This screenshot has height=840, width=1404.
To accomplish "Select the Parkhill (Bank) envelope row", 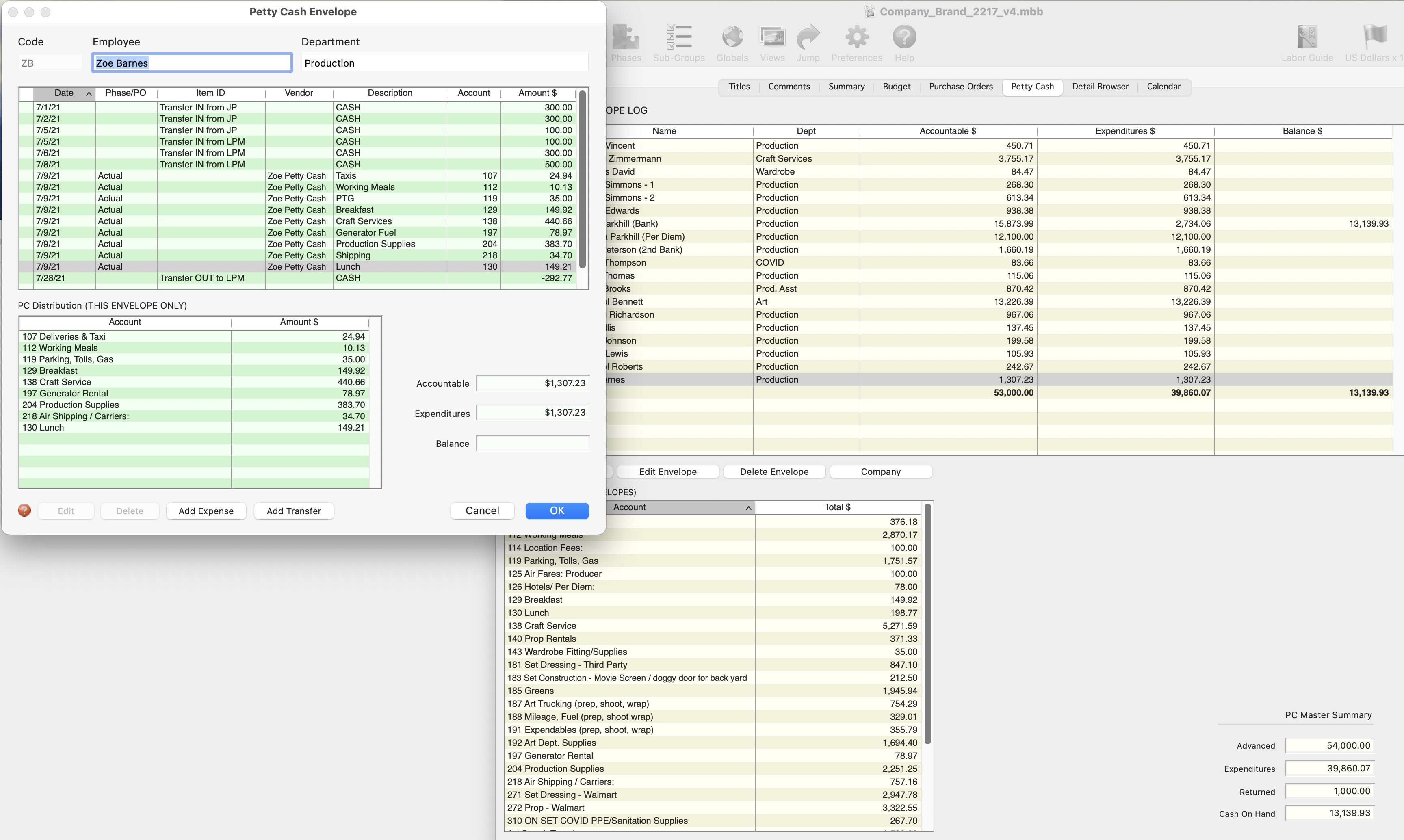I will pyautogui.click(x=999, y=223).
